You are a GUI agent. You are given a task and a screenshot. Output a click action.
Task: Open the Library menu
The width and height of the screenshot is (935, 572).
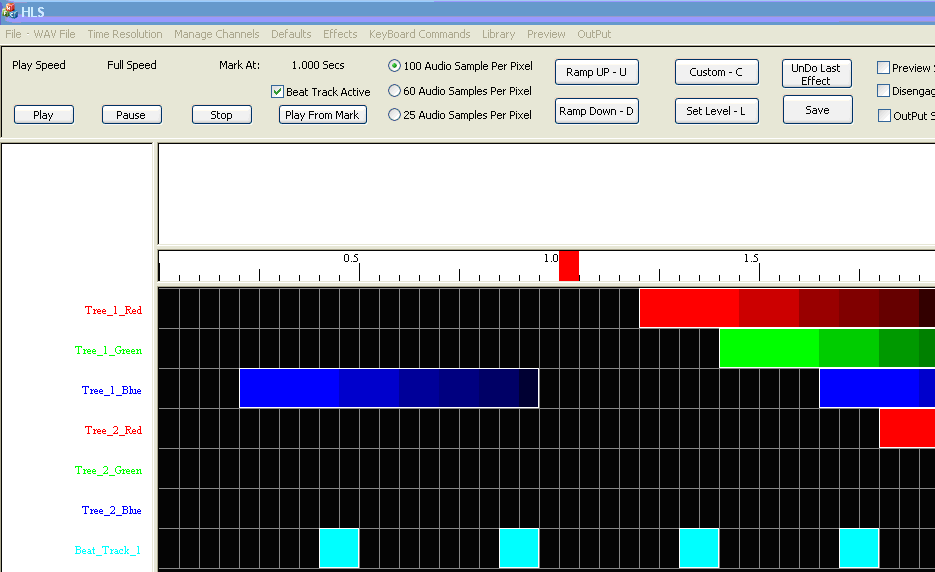coord(499,34)
